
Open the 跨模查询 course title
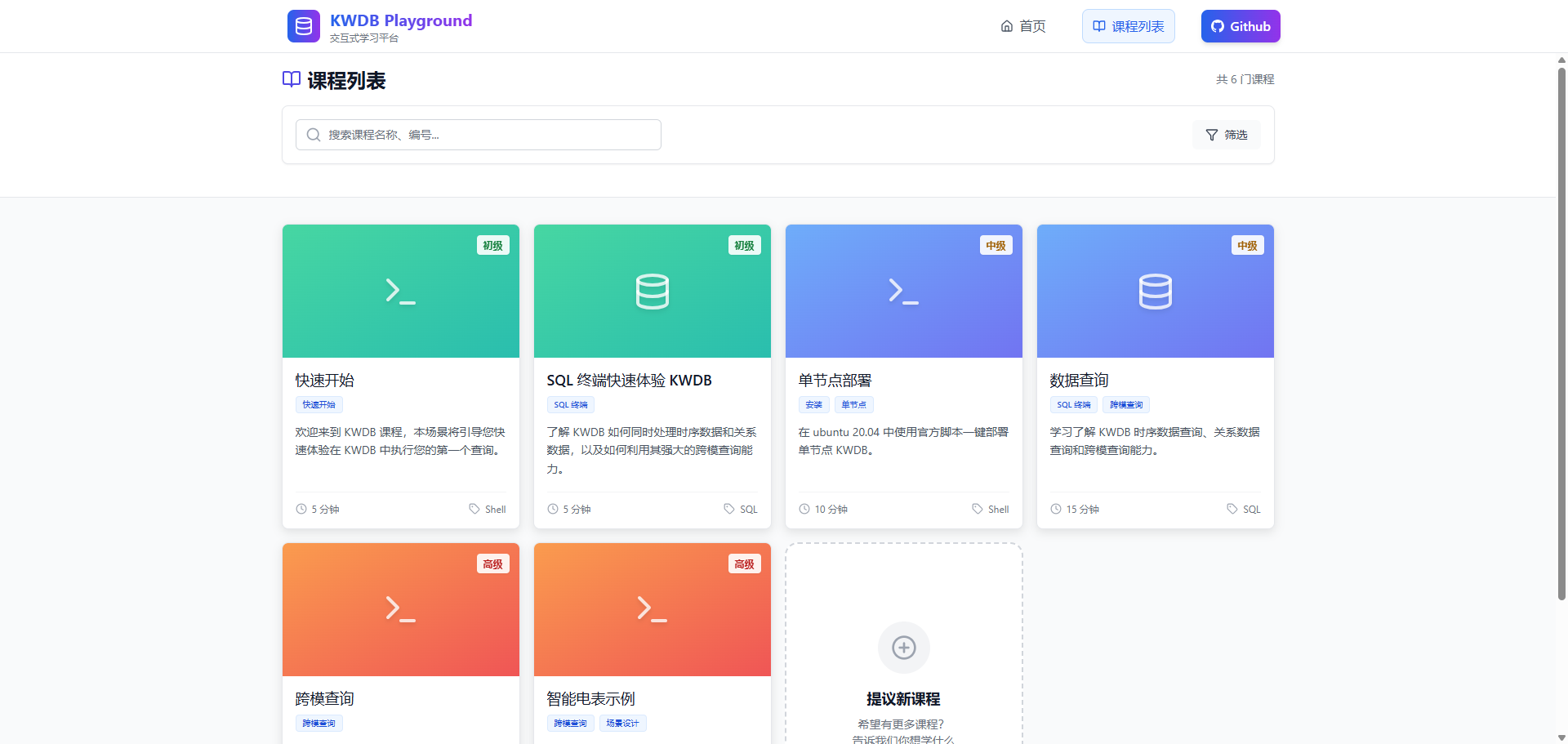[325, 699]
